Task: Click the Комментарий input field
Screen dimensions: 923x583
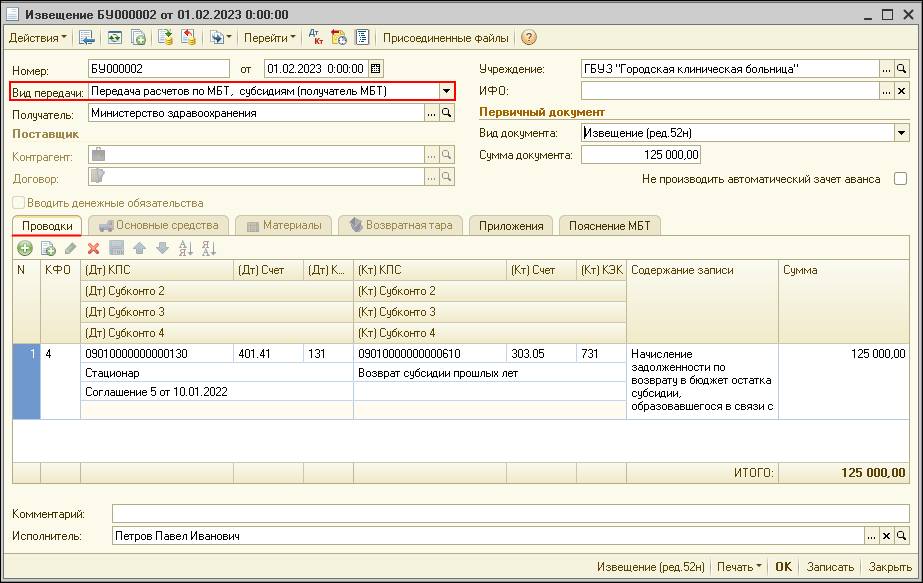Action: point(510,514)
